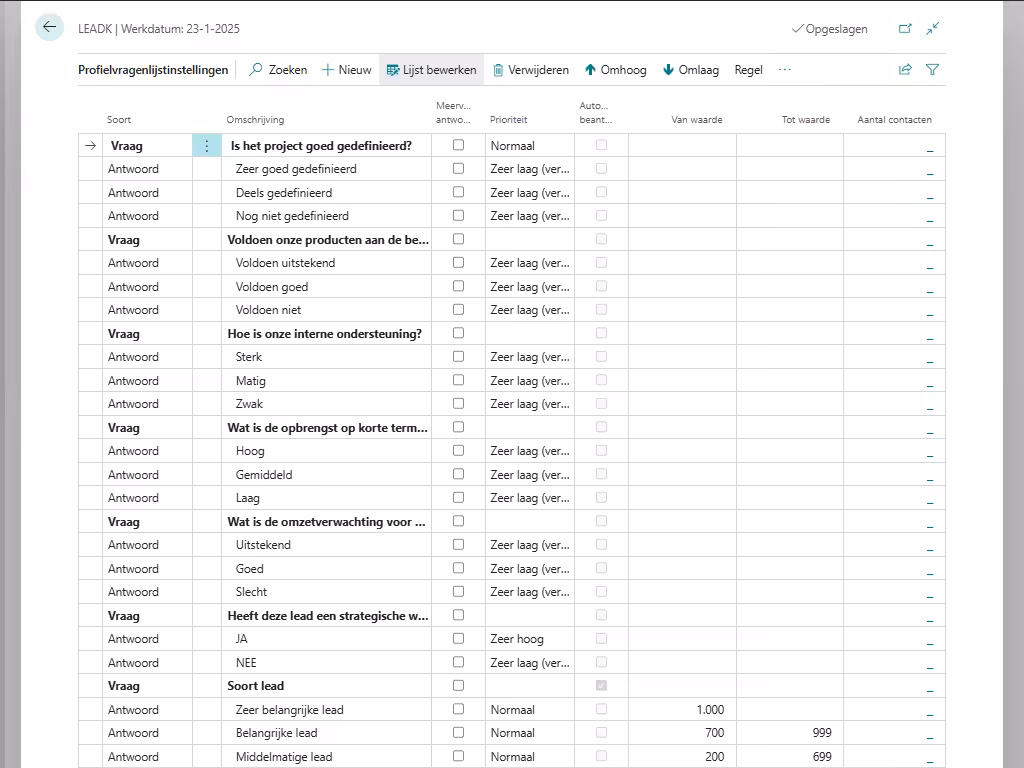Tick the checkbox in the 'JA' row

(458, 639)
